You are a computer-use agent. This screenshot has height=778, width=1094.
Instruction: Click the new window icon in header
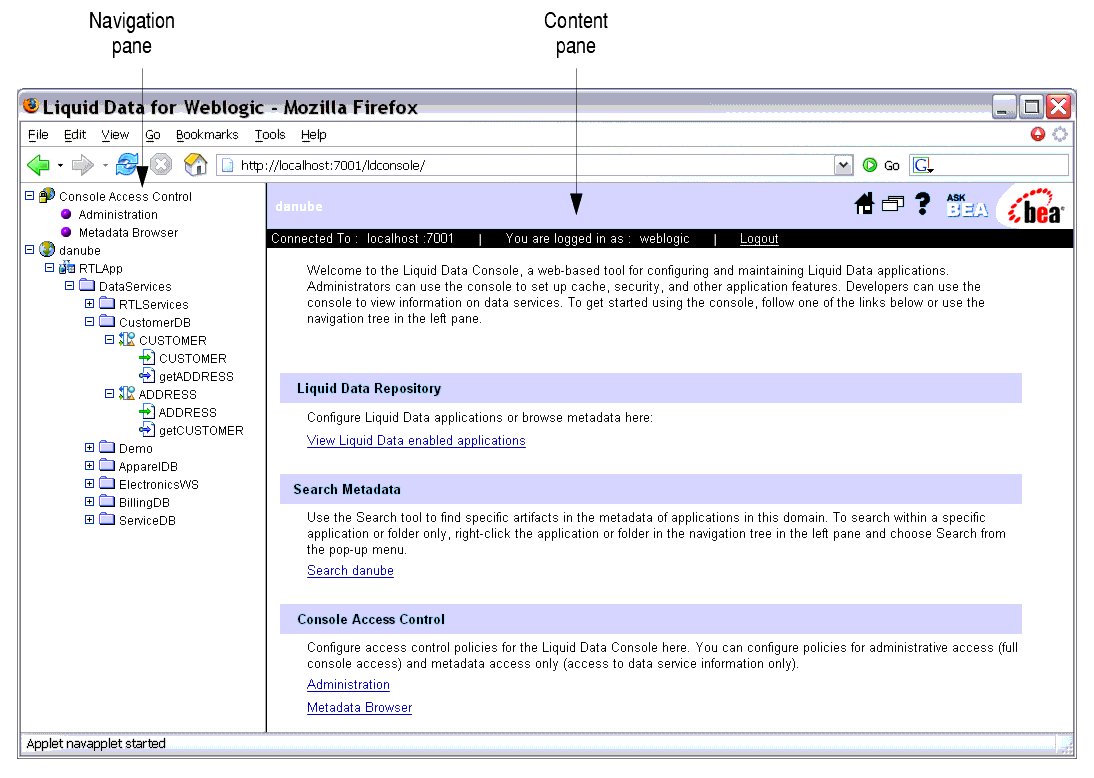click(x=893, y=204)
